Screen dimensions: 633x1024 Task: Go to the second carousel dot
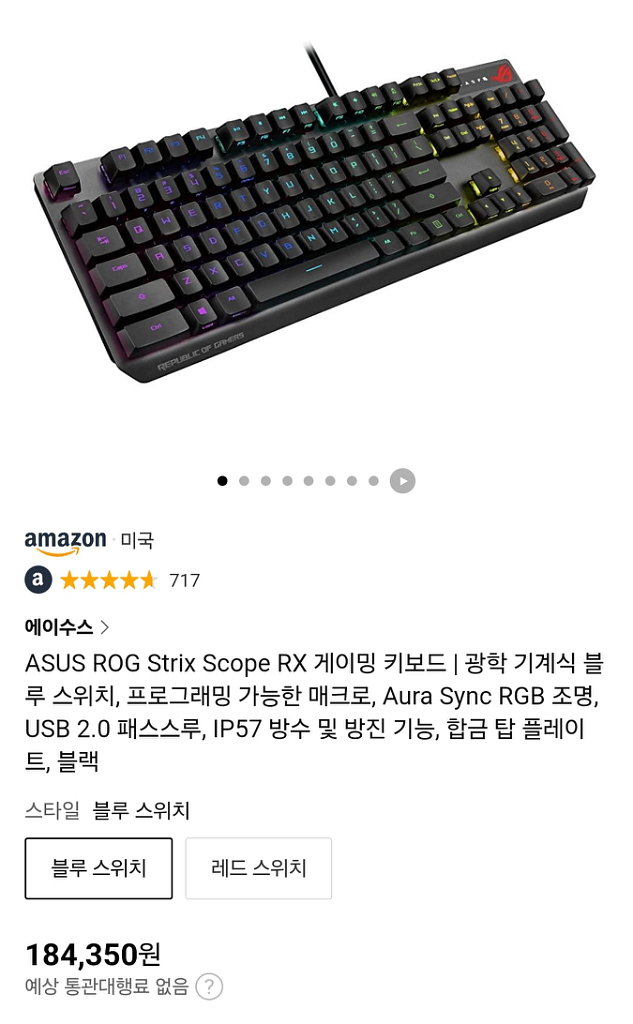(x=244, y=481)
